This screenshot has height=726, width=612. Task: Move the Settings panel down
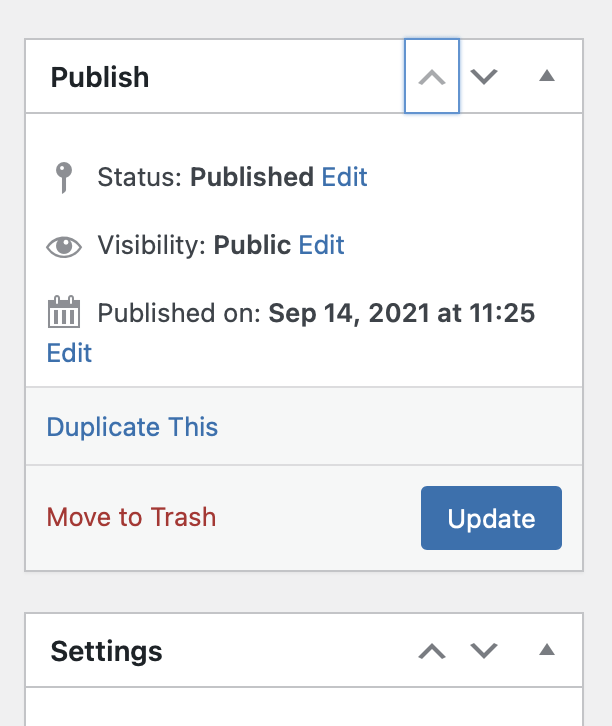pos(484,651)
